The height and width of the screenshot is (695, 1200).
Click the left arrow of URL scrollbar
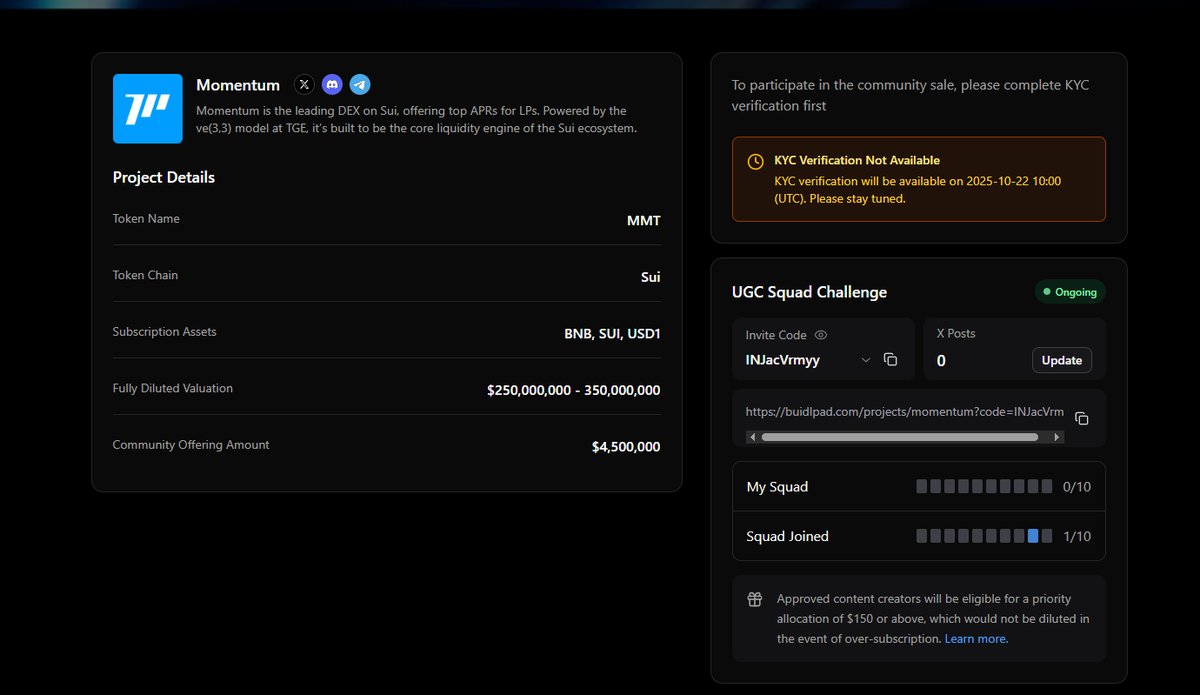tap(751, 437)
